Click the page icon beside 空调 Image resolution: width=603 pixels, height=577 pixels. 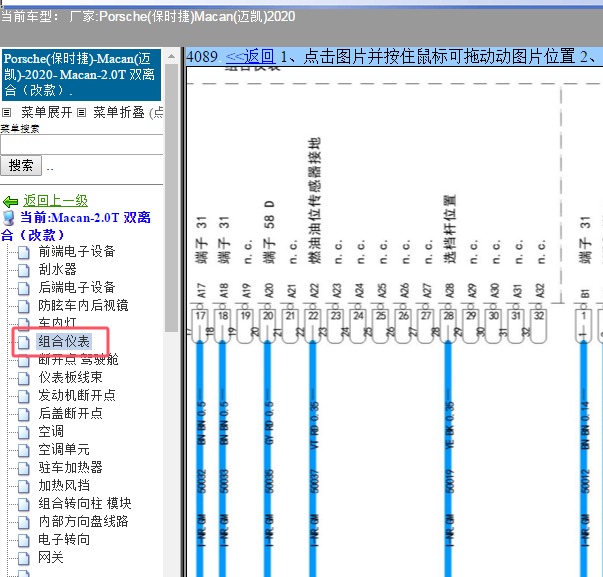point(24,432)
